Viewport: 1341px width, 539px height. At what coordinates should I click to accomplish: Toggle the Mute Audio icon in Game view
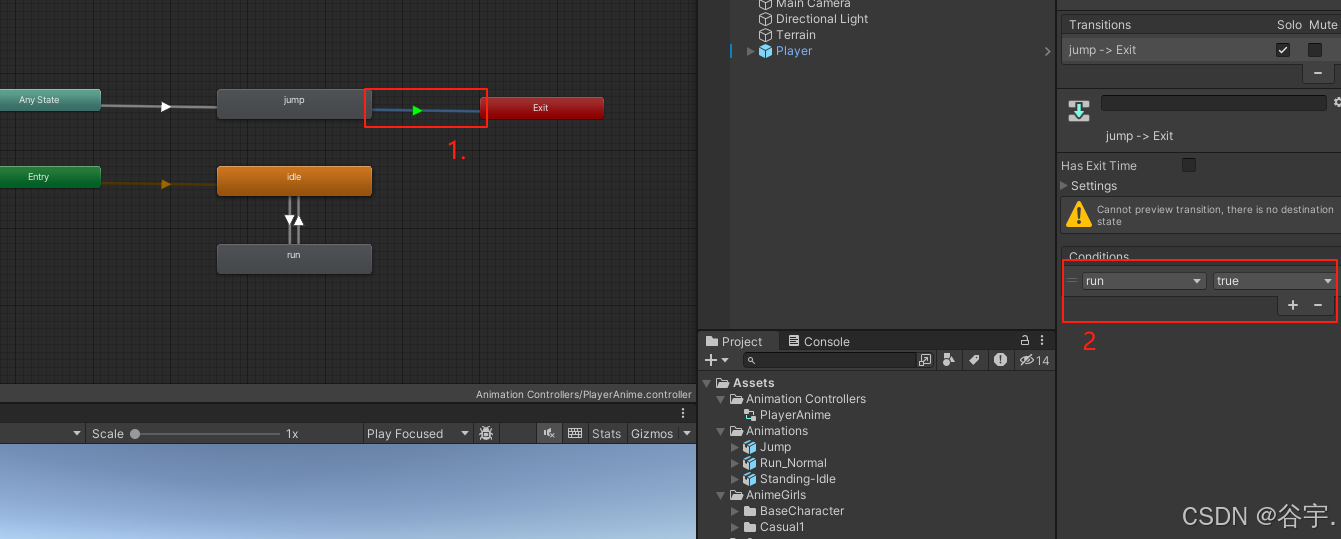pyautogui.click(x=549, y=434)
